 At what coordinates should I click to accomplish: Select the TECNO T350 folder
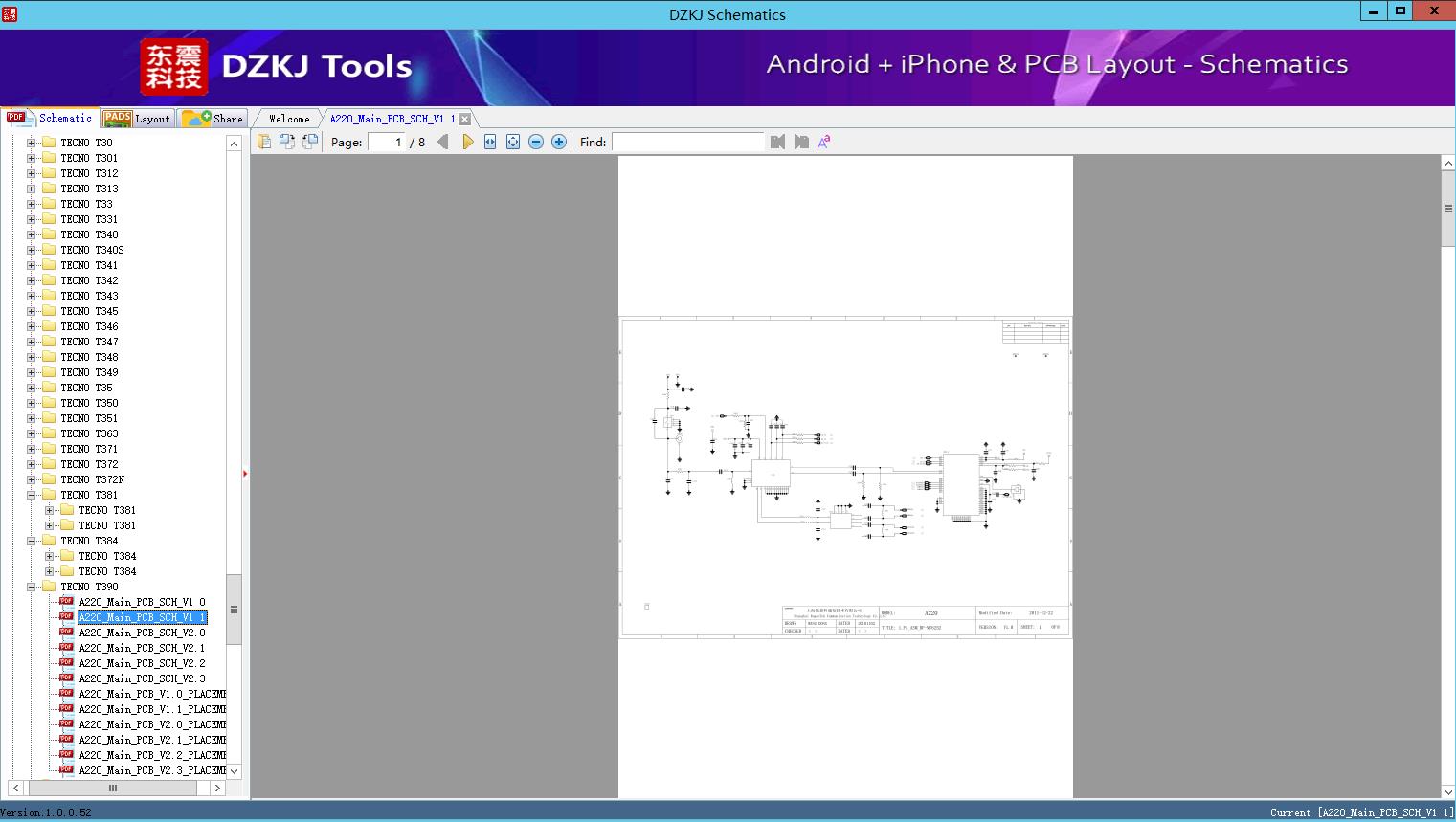(x=89, y=403)
